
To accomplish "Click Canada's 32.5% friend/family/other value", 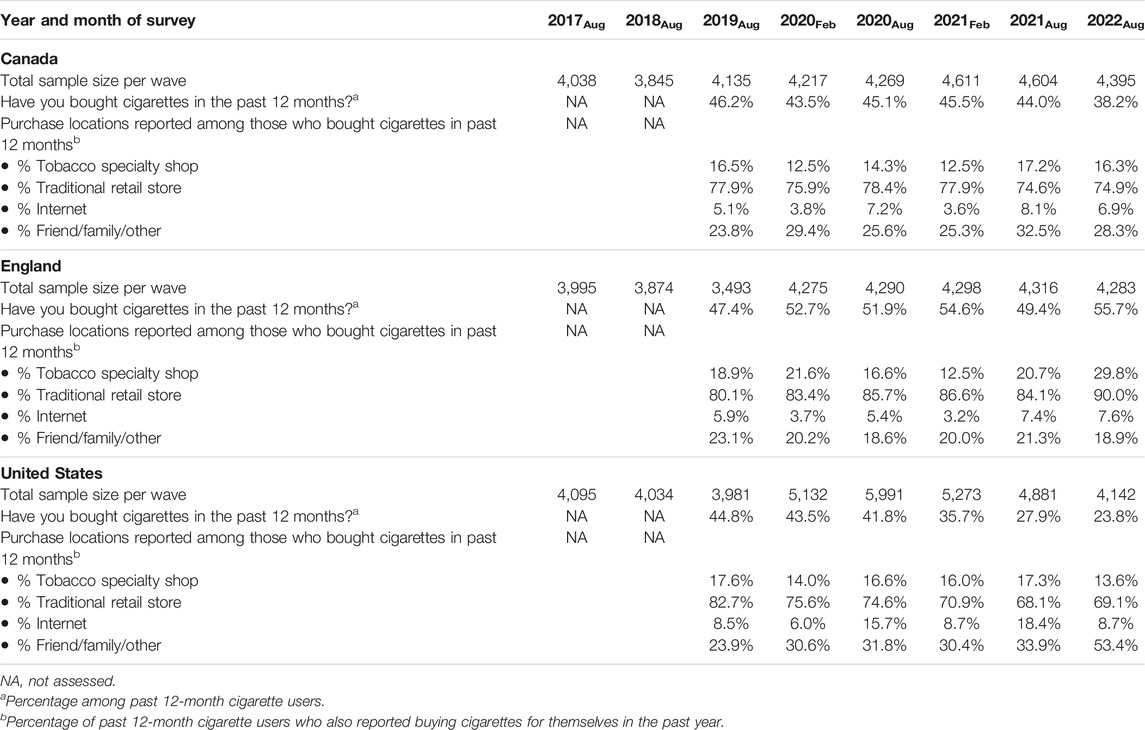I will point(1038,231).
